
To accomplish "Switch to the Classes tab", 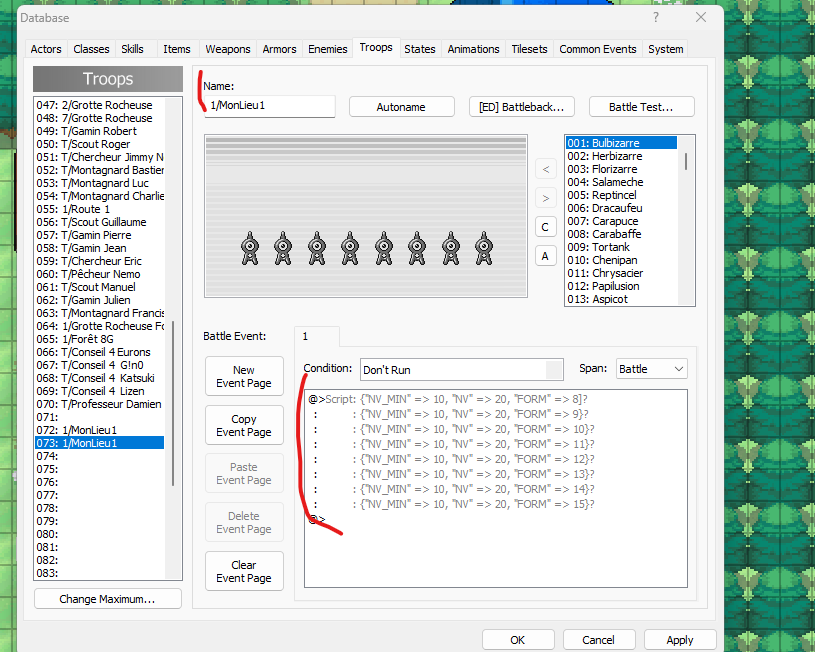I will click(91, 49).
